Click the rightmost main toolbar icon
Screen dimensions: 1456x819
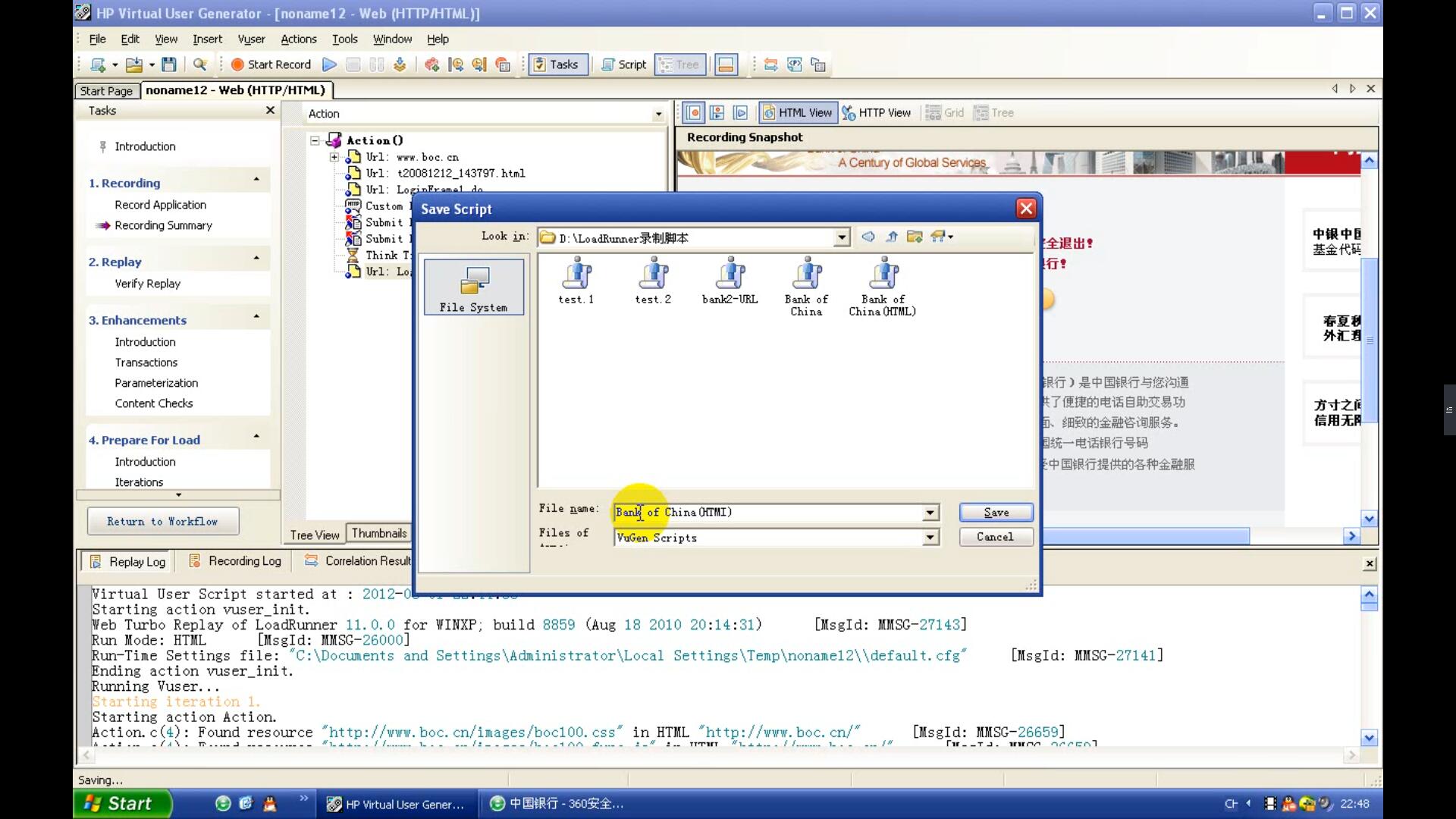tap(818, 65)
